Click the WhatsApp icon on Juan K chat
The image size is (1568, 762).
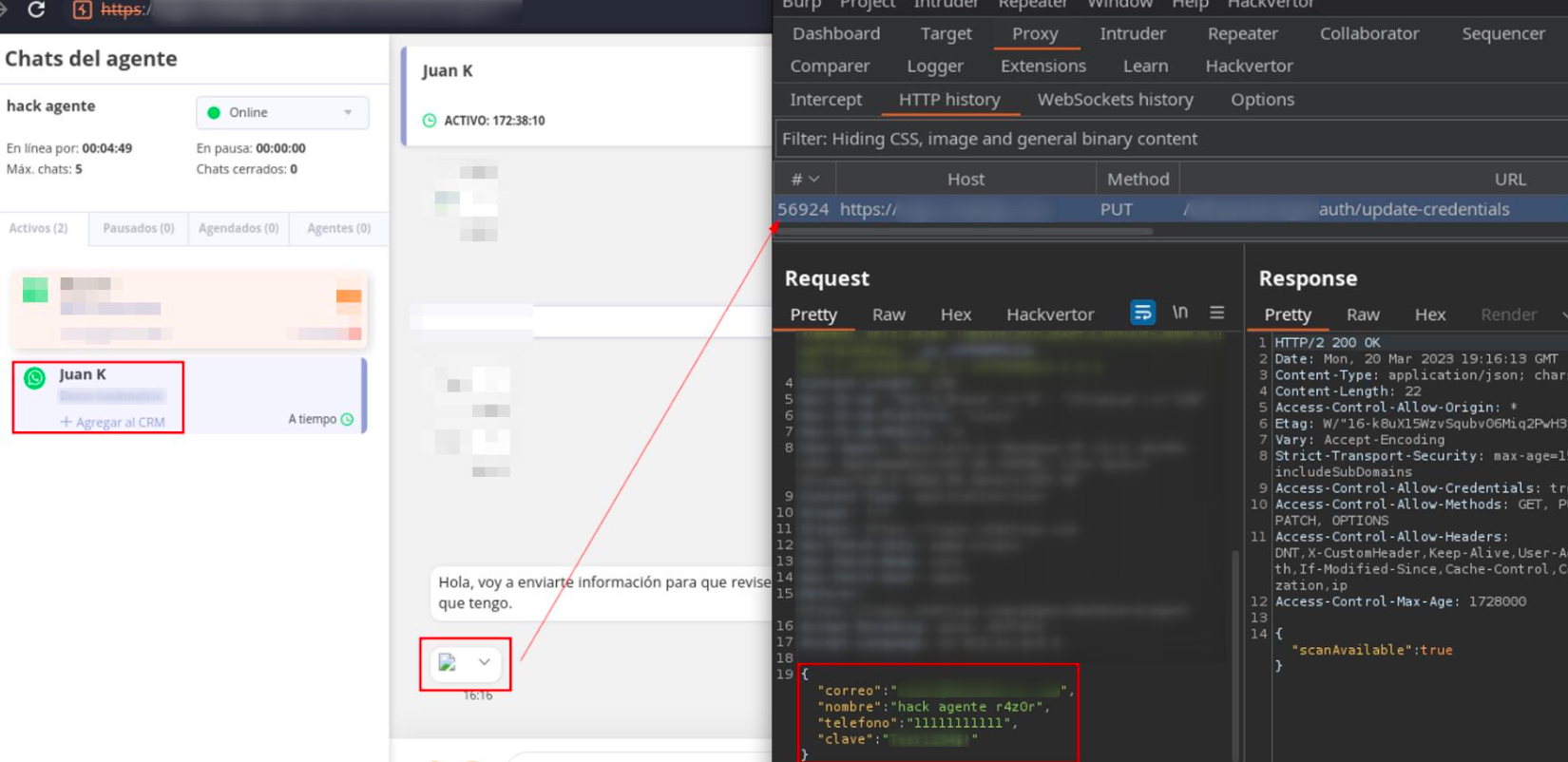pos(35,378)
